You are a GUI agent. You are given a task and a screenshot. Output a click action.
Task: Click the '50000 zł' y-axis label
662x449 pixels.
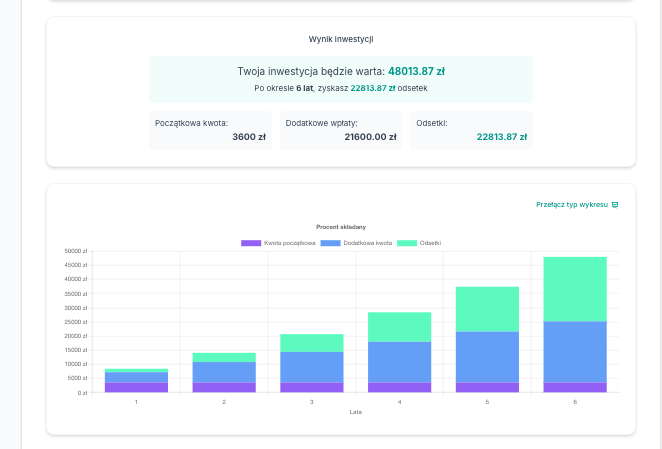(x=76, y=251)
